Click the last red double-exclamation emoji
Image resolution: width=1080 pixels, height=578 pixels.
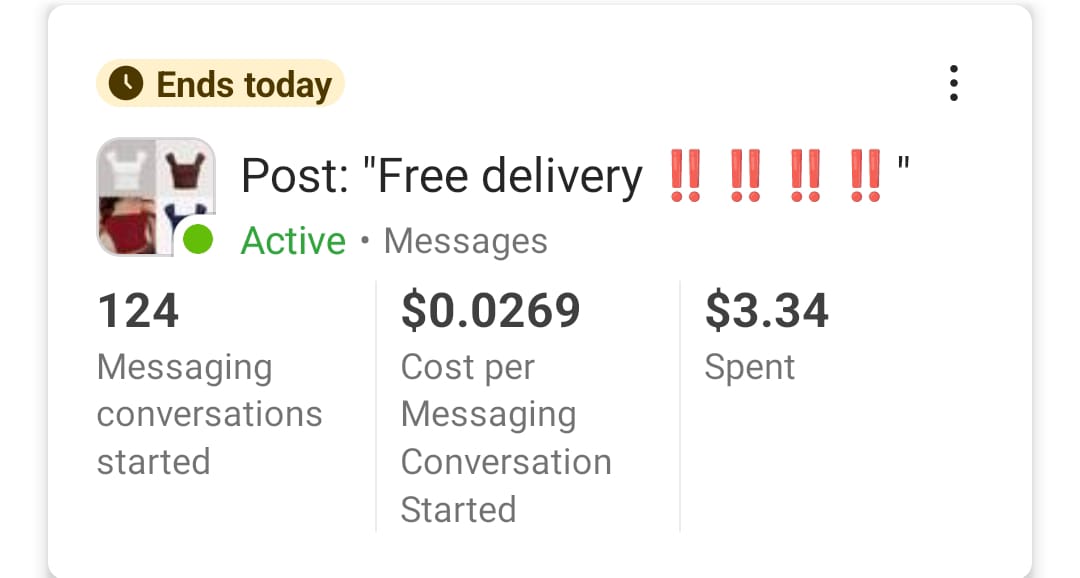pyautogui.click(x=864, y=177)
